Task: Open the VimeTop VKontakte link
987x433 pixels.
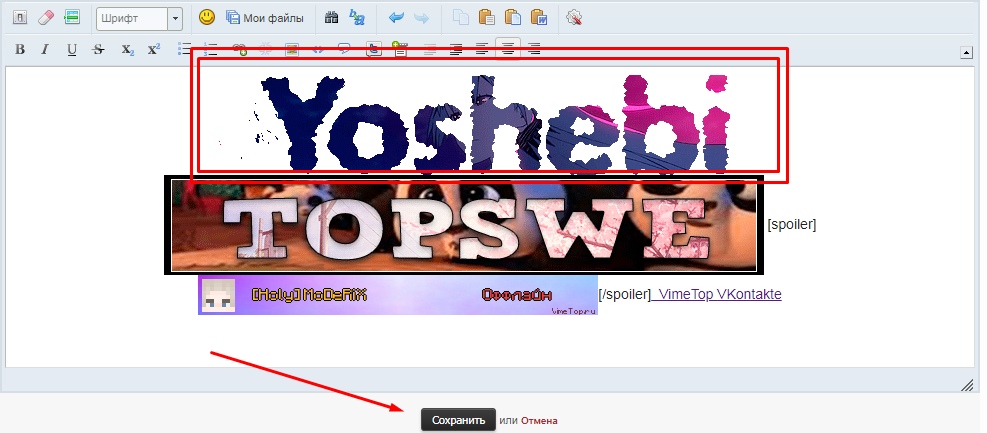Action: coord(718,294)
